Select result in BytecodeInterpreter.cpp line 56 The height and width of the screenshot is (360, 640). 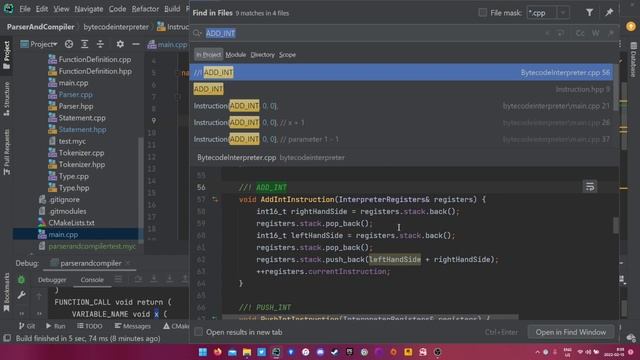402,73
